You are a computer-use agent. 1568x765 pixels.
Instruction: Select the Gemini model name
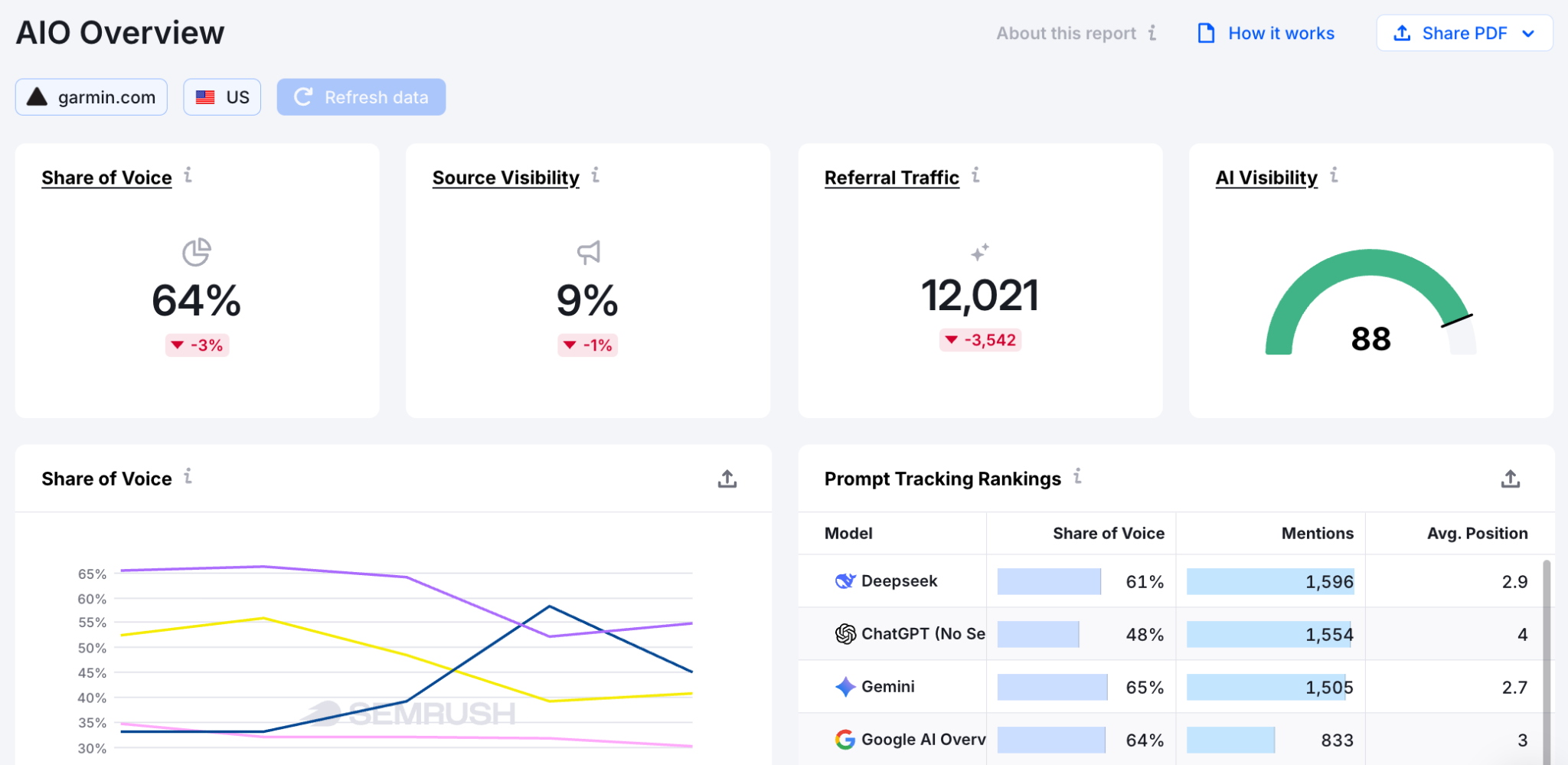pos(888,687)
